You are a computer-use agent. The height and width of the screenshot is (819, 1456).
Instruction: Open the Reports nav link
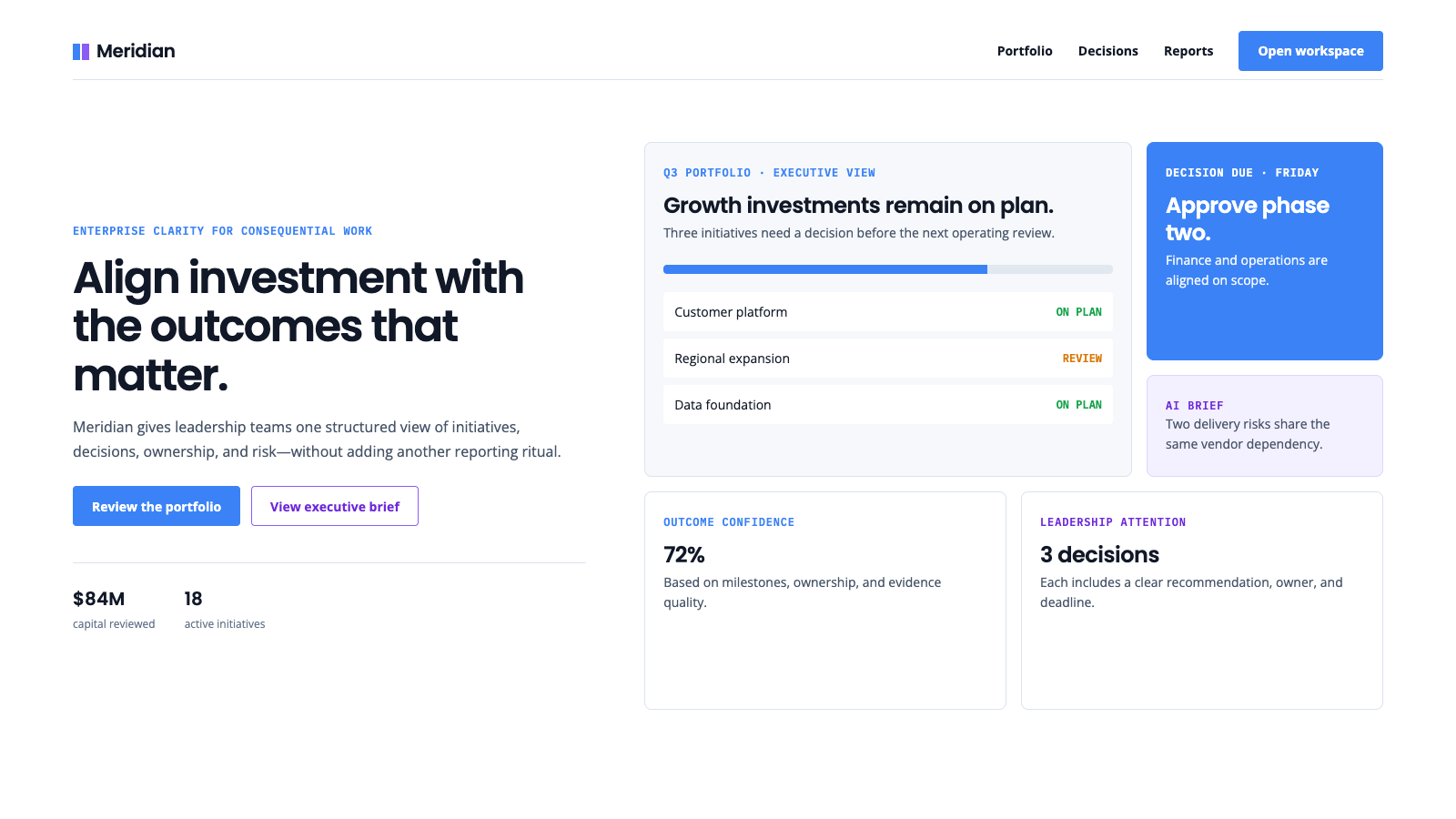tap(1188, 51)
